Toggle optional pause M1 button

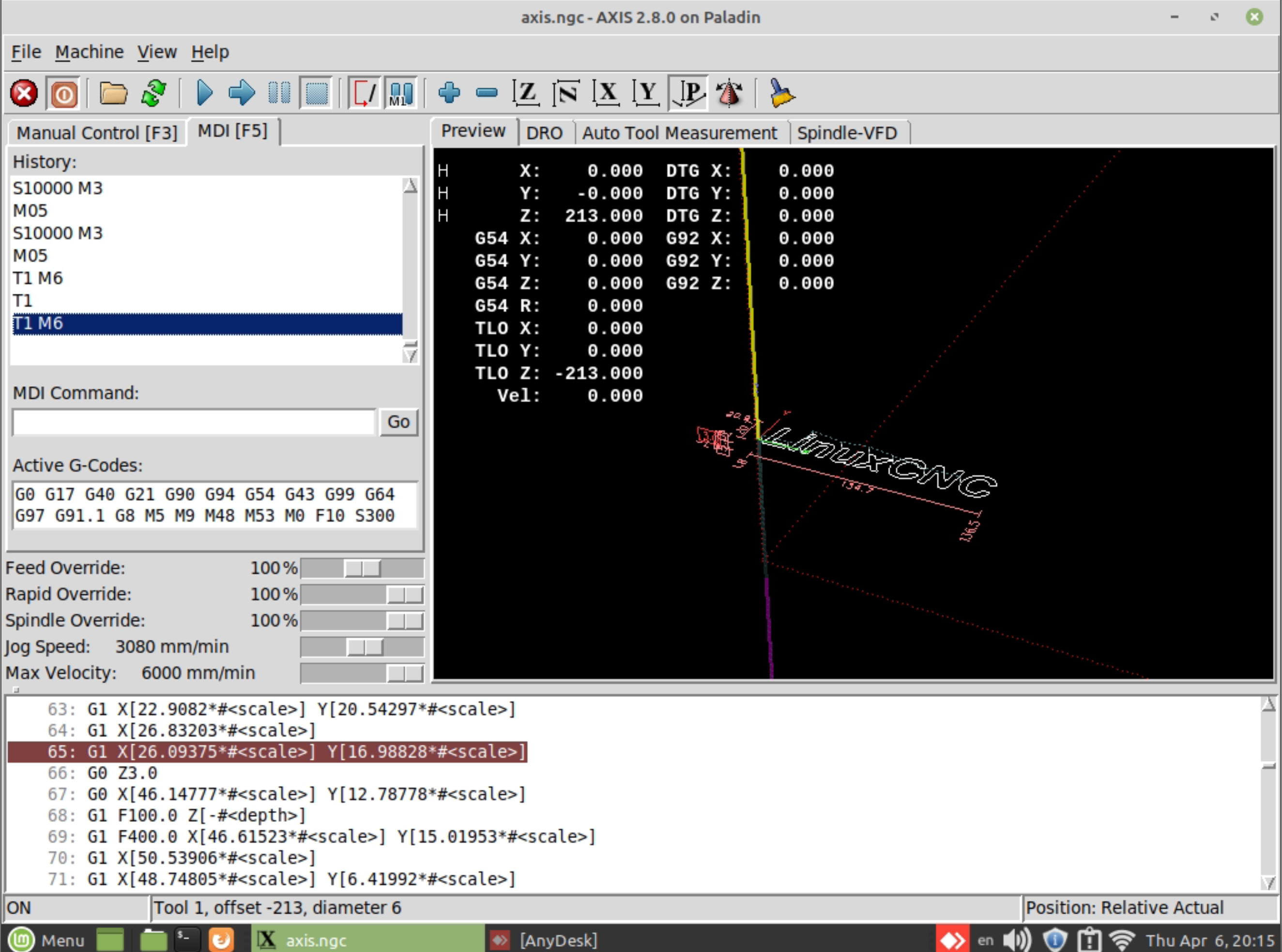(x=401, y=93)
